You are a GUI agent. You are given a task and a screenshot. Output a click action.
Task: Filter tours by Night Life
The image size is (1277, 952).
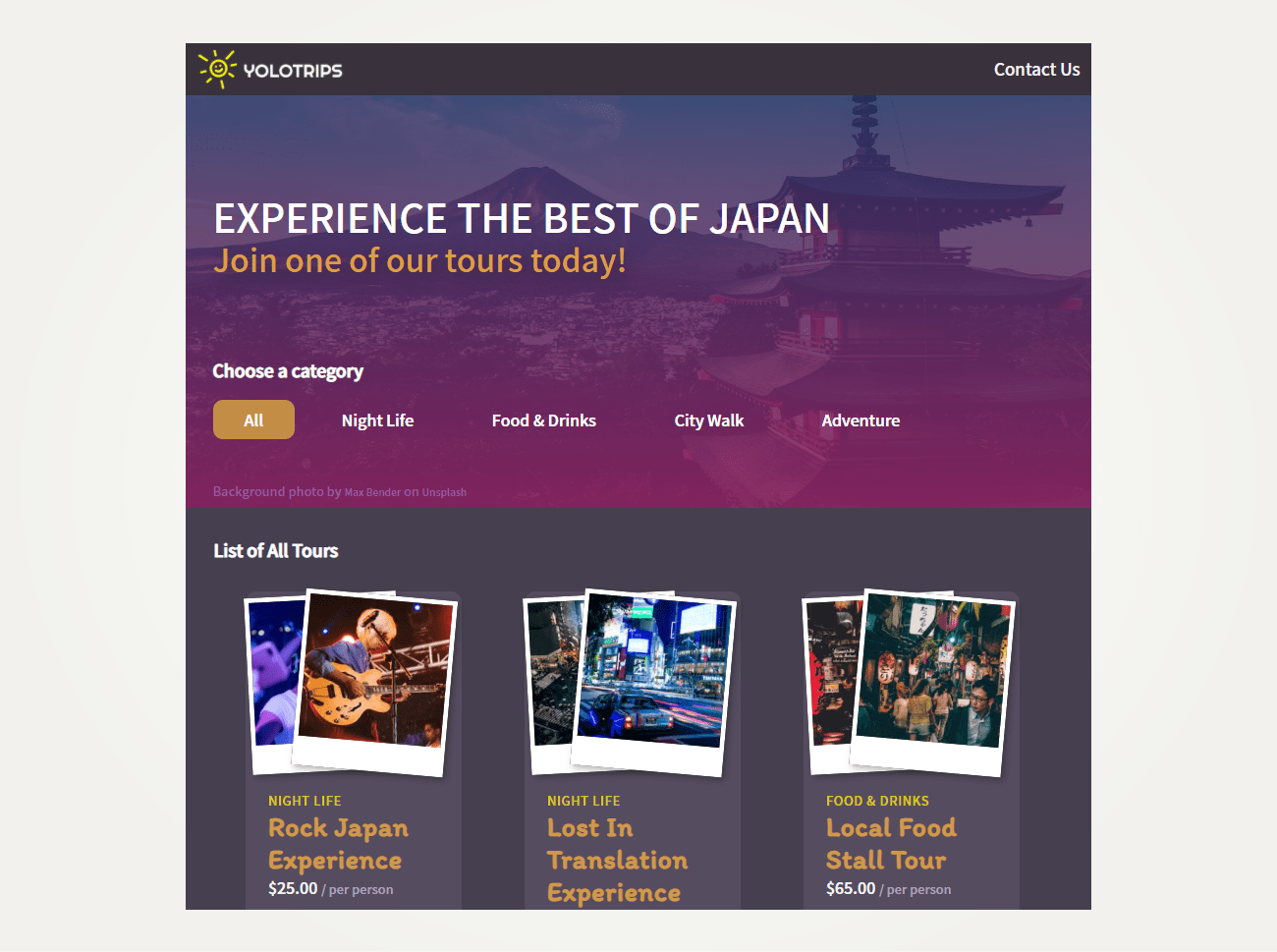click(x=377, y=420)
